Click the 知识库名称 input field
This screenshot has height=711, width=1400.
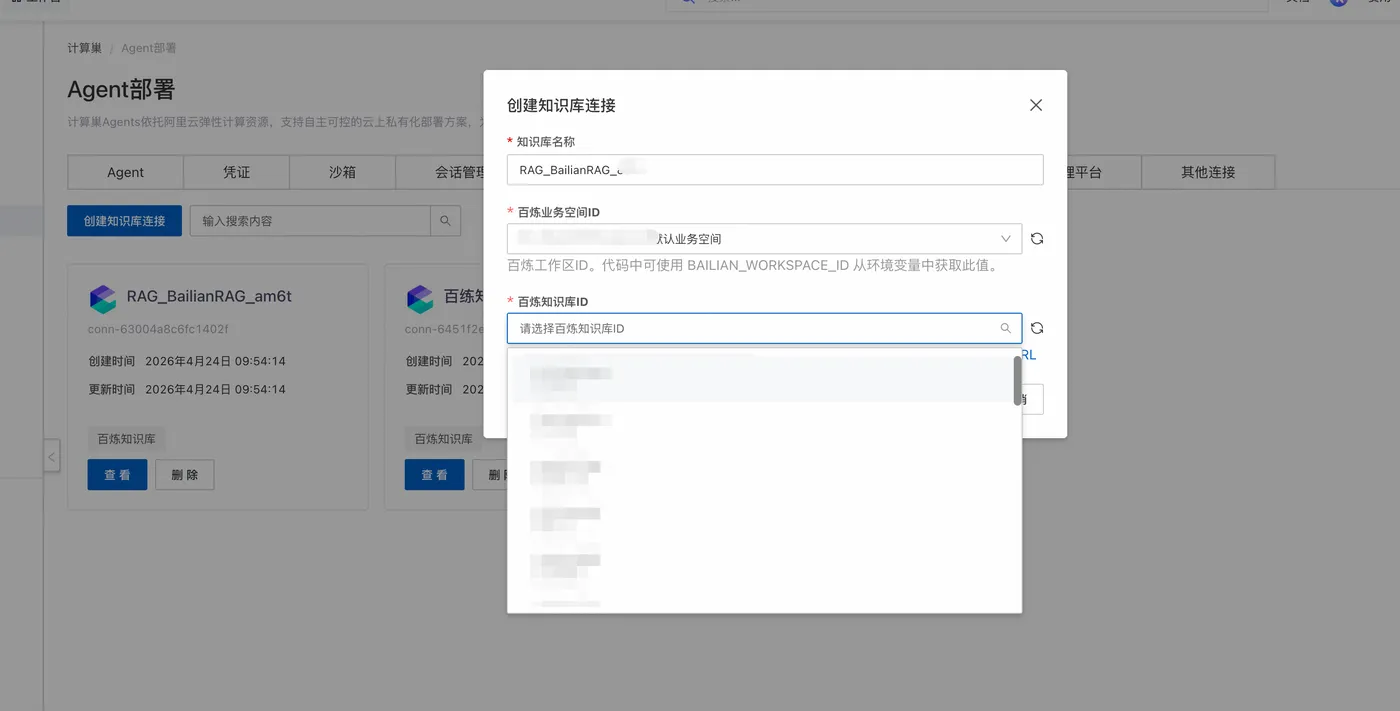point(775,170)
